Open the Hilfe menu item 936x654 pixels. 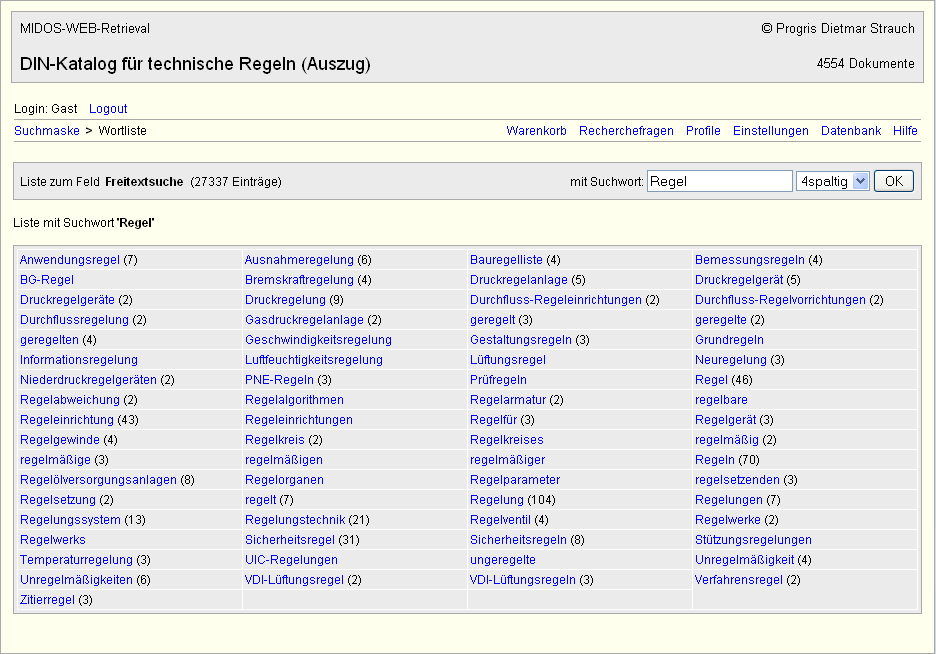905,131
